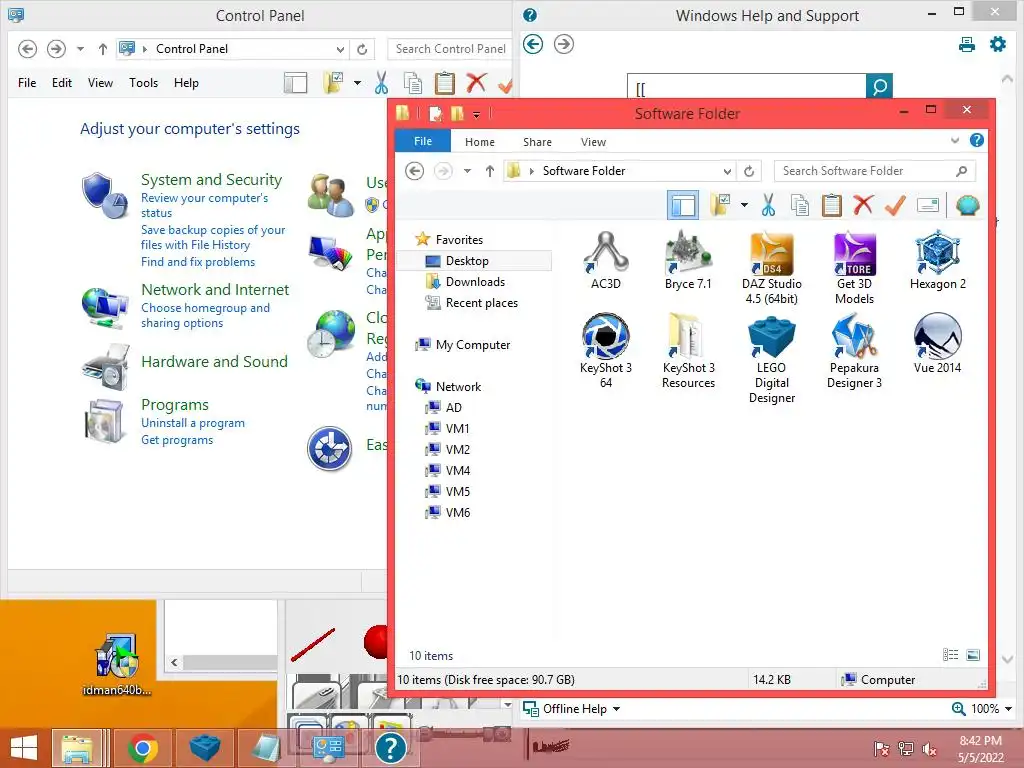Open the DAZ Studio 4.5 (64bit) shortcut

point(771,268)
